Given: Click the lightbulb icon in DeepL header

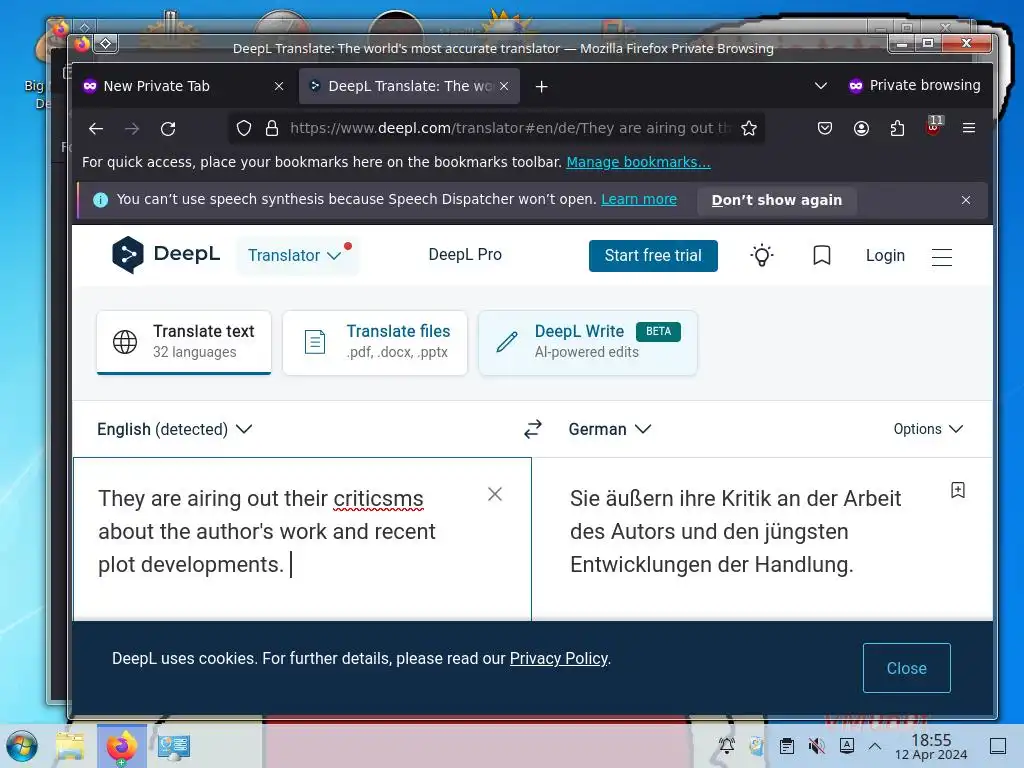Looking at the screenshot, I should click(761, 255).
